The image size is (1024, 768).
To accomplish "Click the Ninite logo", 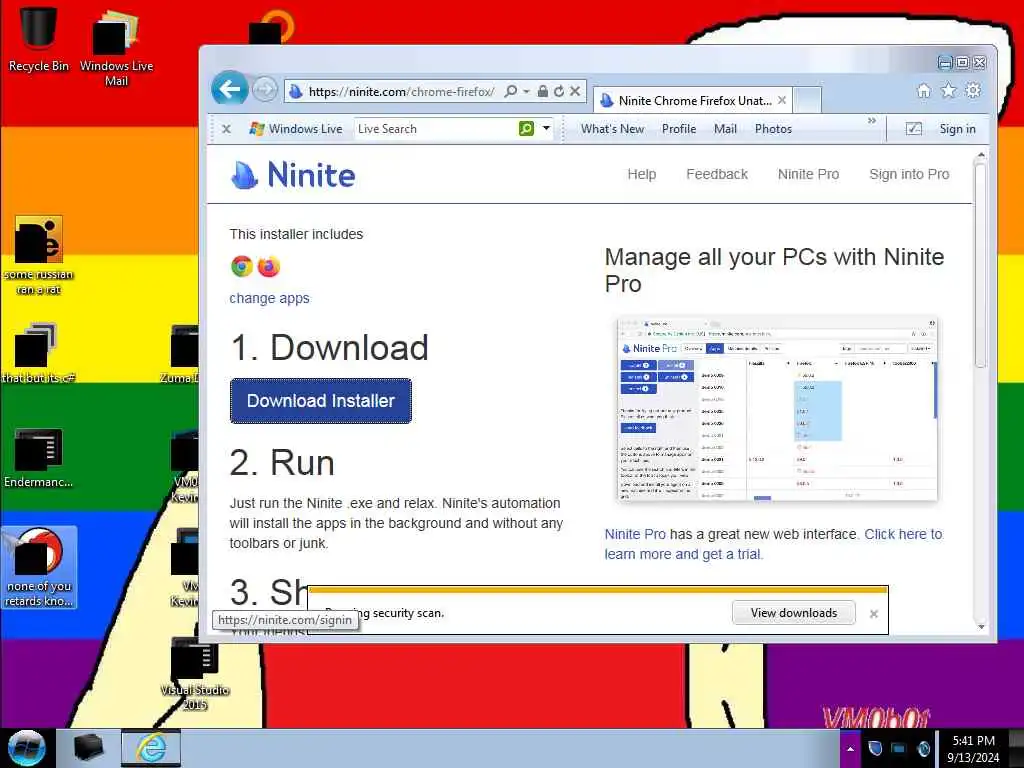I will pyautogui.click(x=293, y=175).
